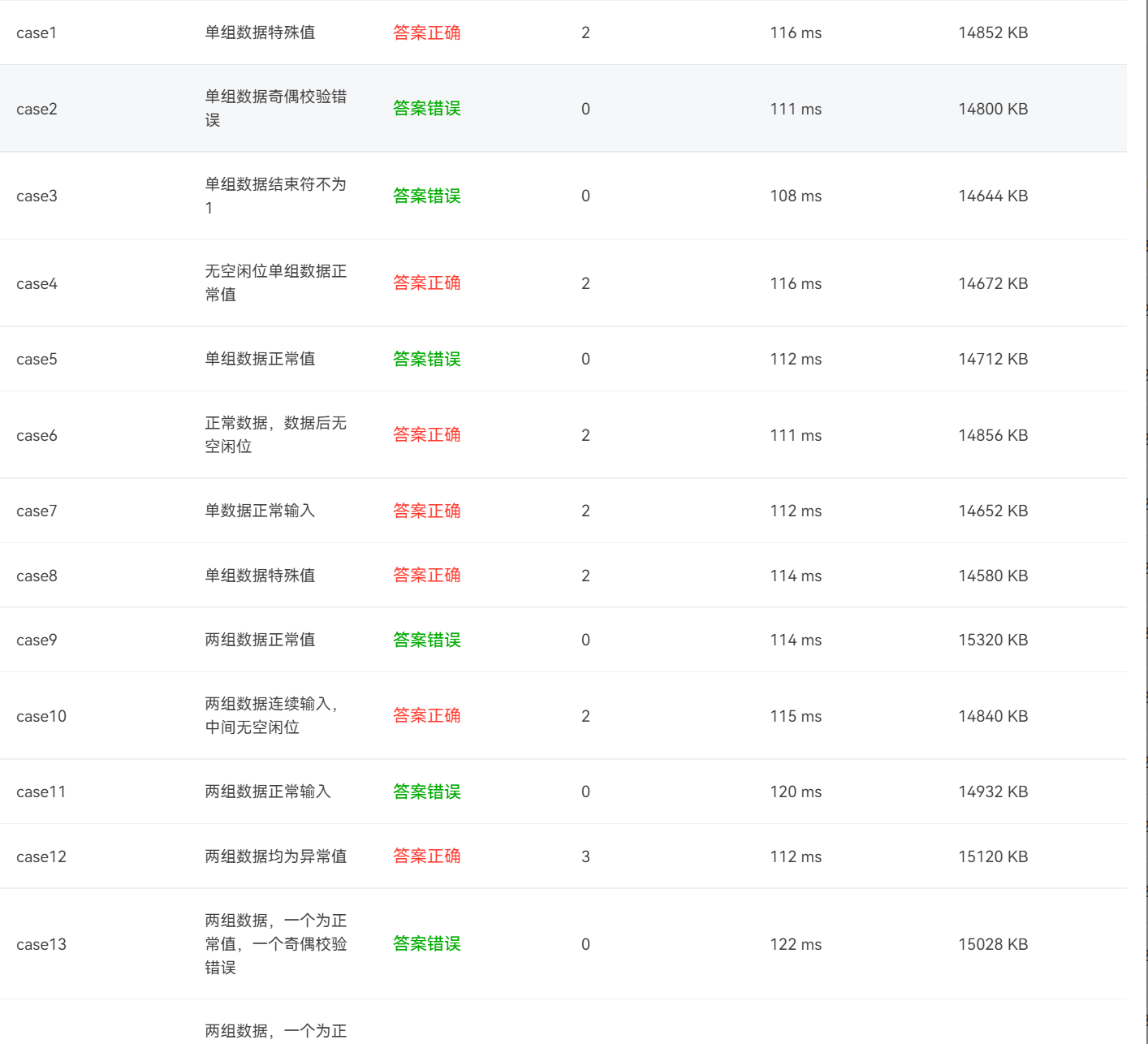This screenshot has width=1148, height=1044.
Task: Click memory value 14652 KB
Action: (993, 511)
